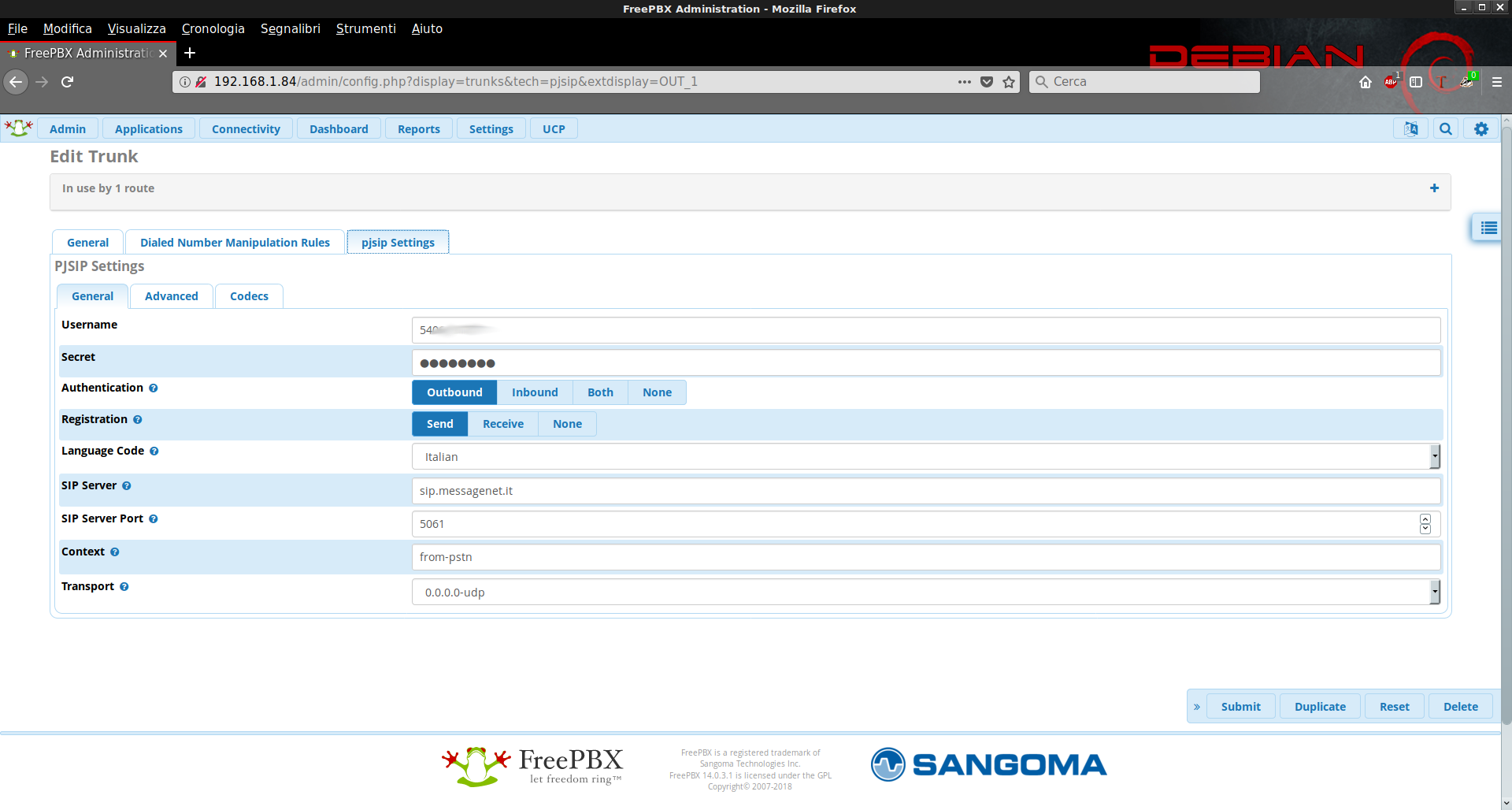
Task: Click the Duplicate button
Action: pos(1320,707)
